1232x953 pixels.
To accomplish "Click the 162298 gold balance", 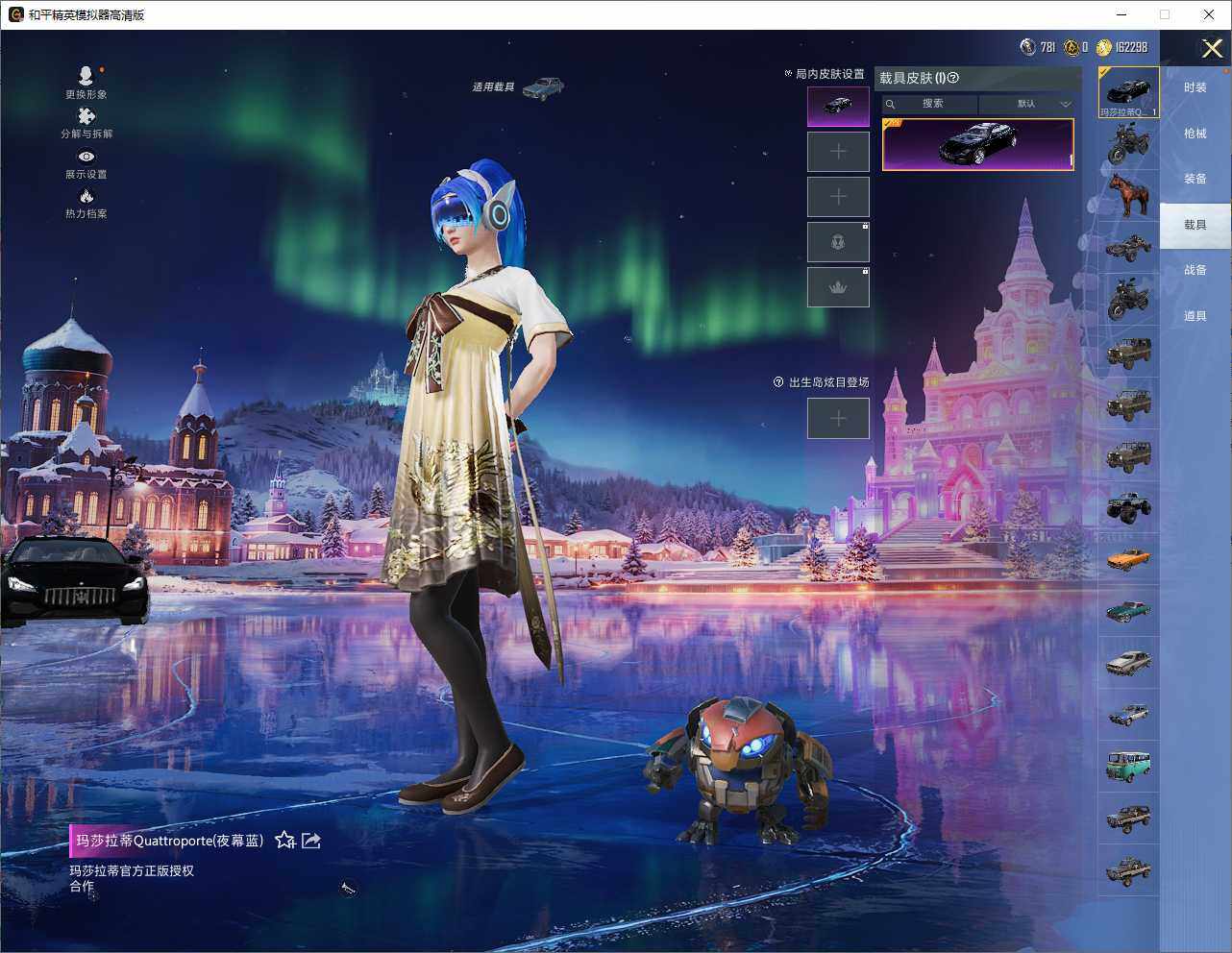I will coord(1131,47).
